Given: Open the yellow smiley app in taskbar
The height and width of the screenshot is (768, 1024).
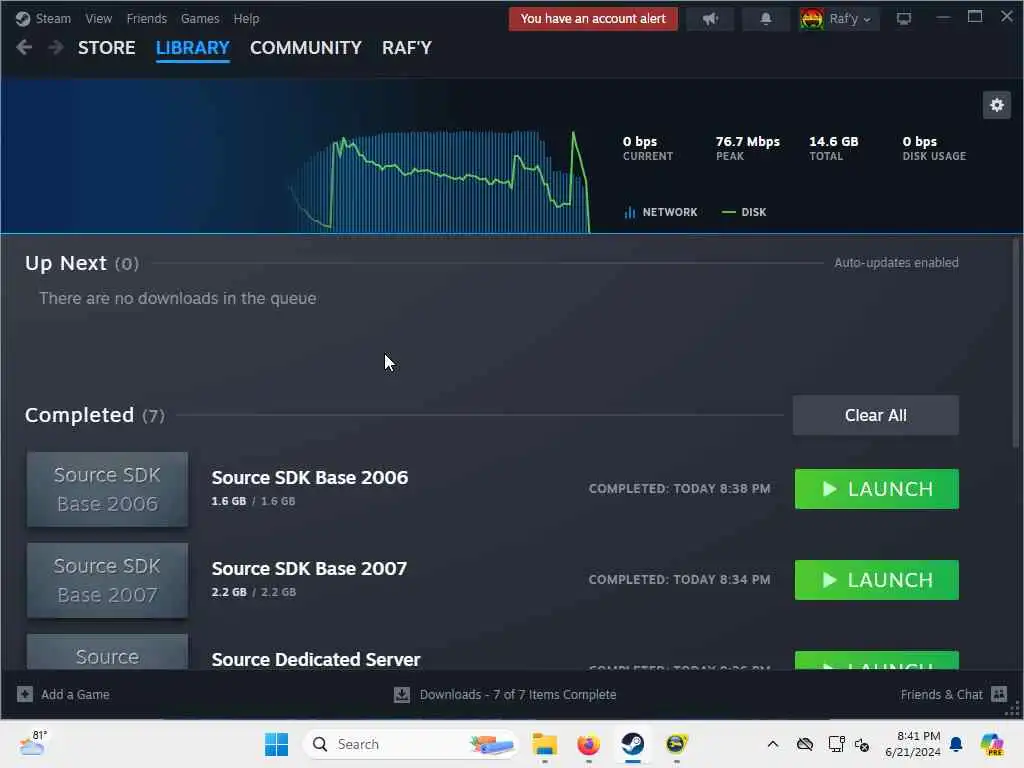Looking at the screenshot, I should click(x=677, y=744).
